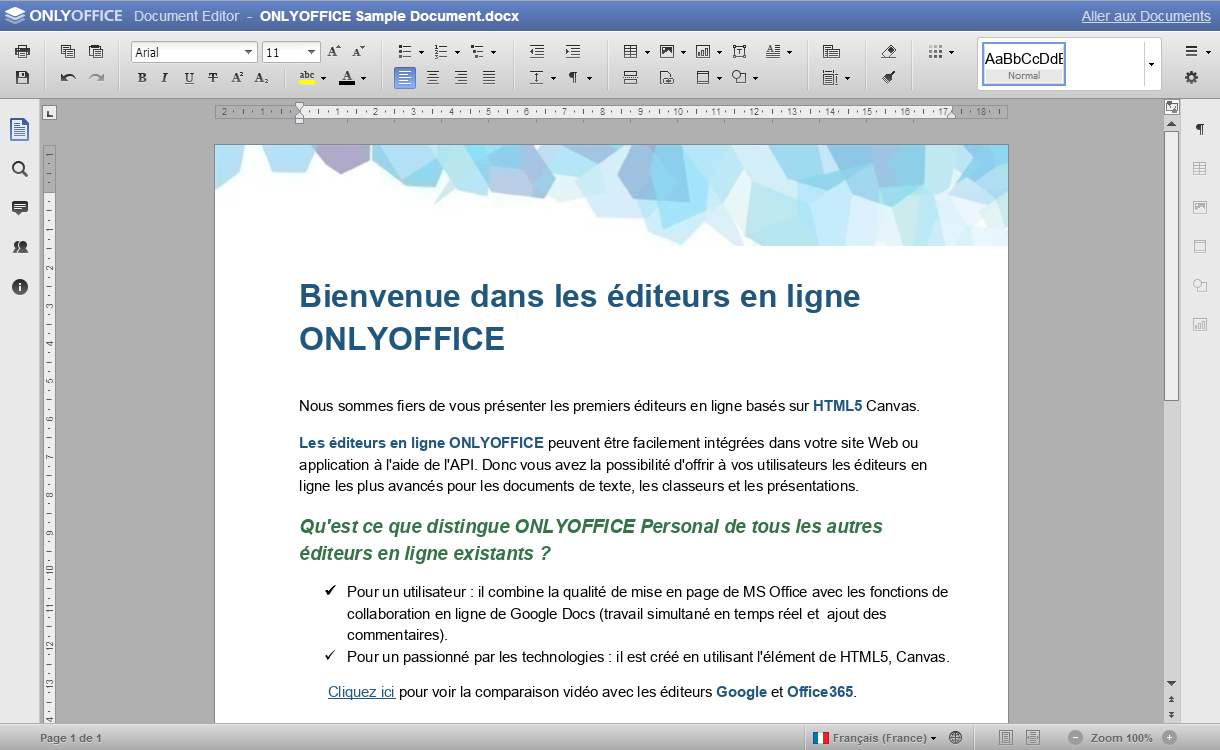Redo the last action

[x=96, y=77]
